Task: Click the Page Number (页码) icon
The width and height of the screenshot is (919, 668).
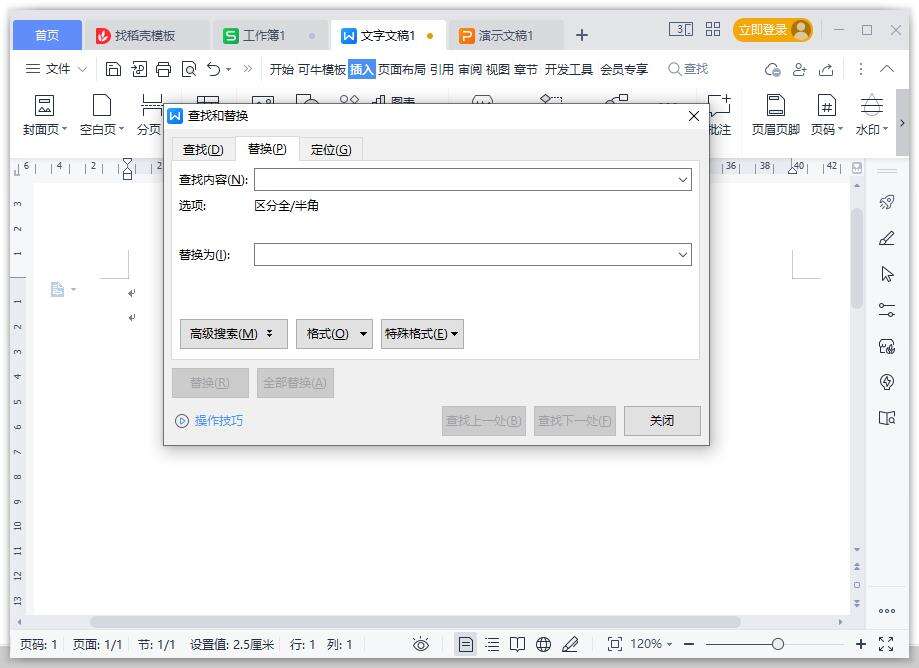Action: (x=826, y=115)
